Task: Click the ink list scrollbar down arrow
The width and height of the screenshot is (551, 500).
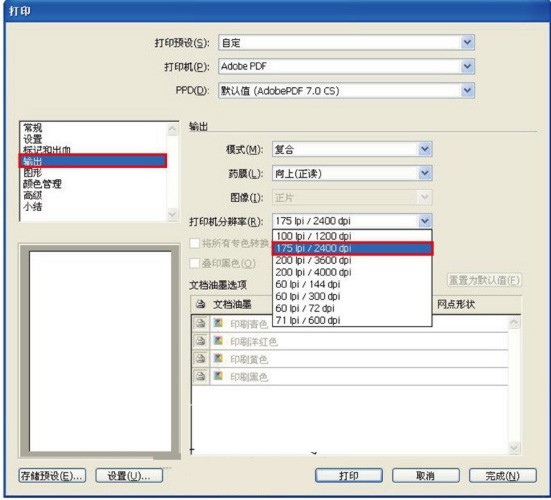Action: [514, 447]
